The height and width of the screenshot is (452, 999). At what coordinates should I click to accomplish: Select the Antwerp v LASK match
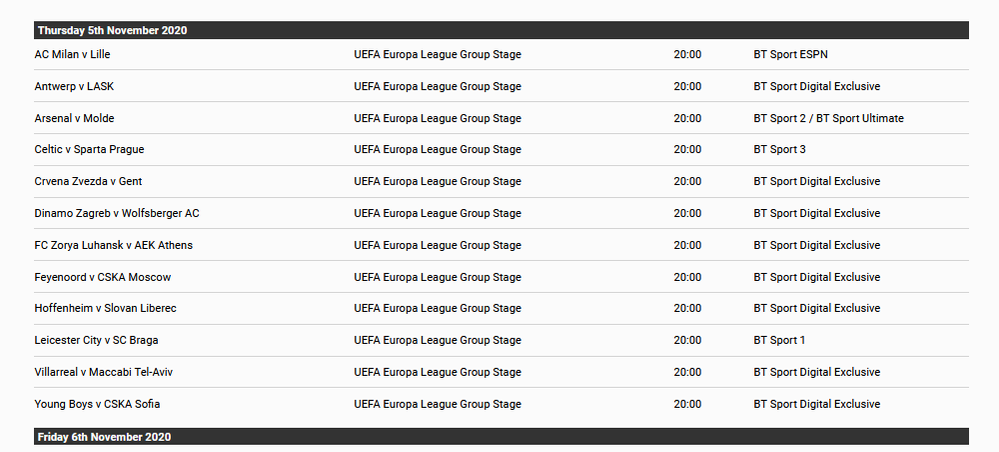point(74,86)
